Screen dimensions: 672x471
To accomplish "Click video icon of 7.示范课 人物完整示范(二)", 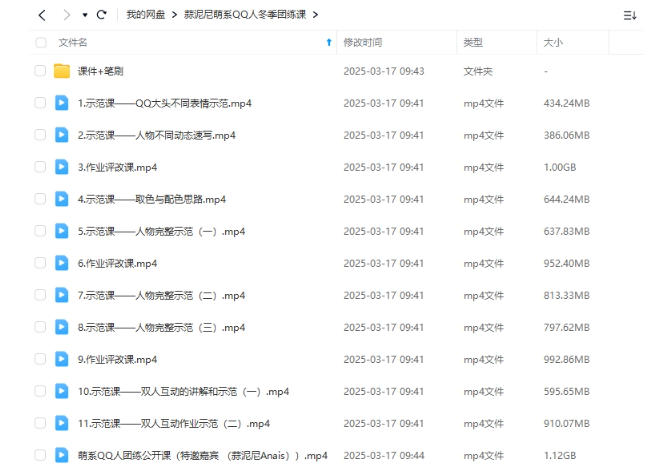I will [x=62, y=295].
